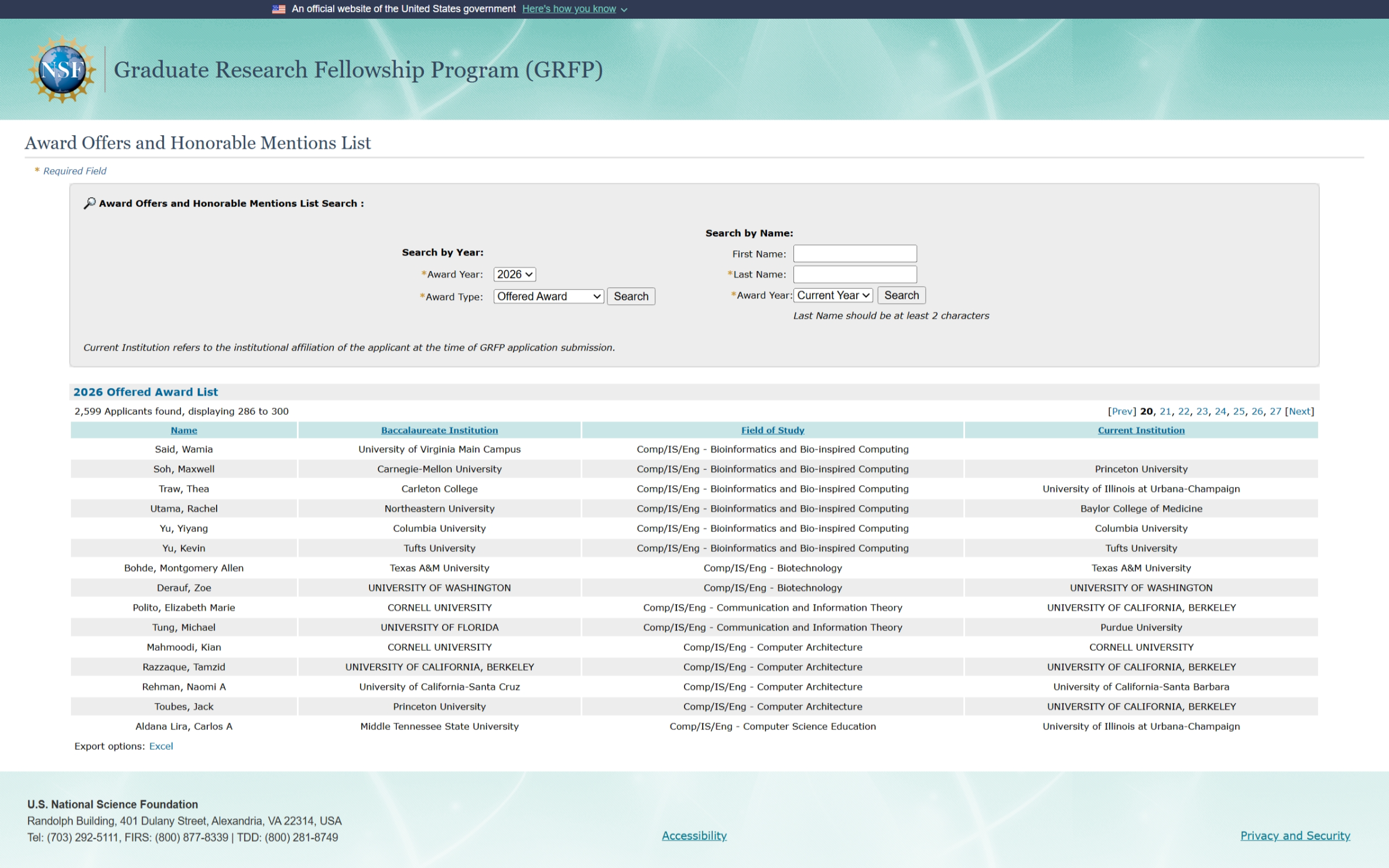Image resolution: width=1389 pixels, height=868 pixels.
Task: Sort by Baccalaureate Institution column
Action: 439,430
